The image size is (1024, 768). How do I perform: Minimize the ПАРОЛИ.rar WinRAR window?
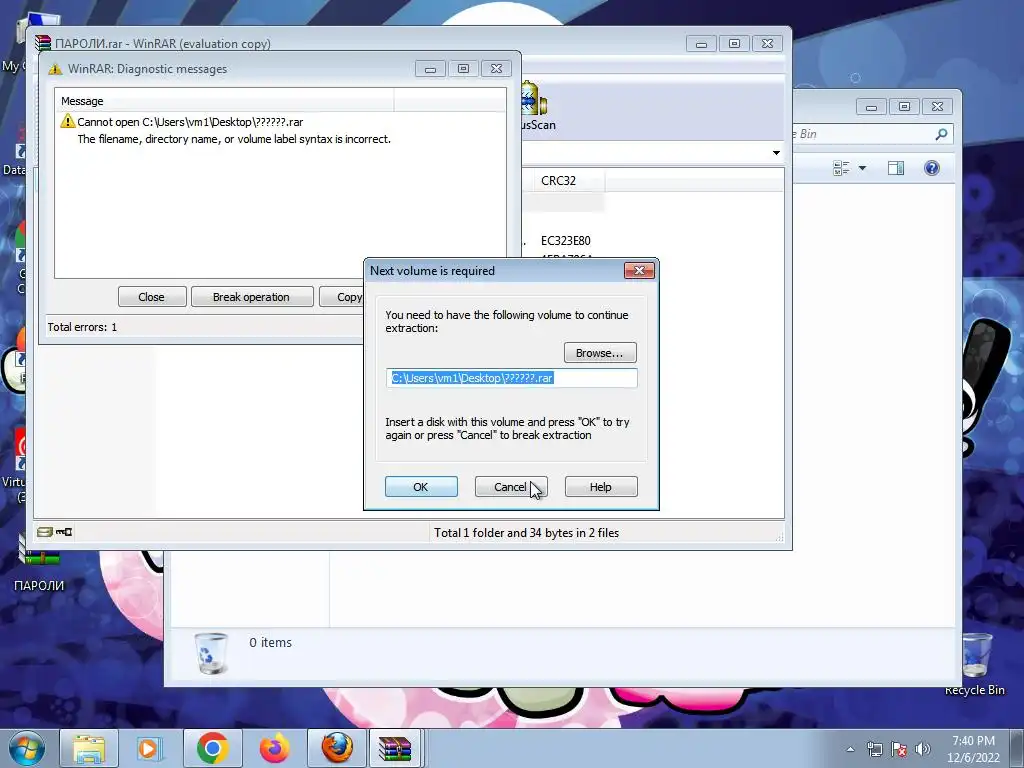701,44
